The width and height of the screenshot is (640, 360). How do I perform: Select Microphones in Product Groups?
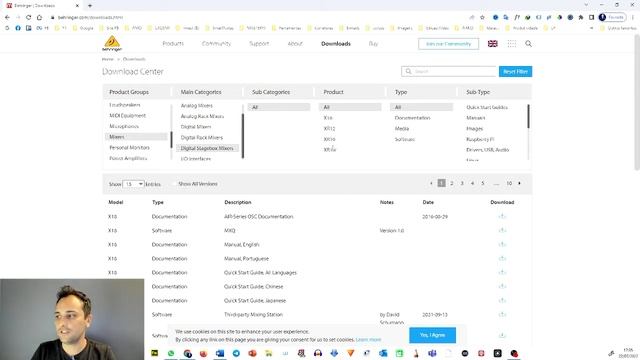(124, 127)
